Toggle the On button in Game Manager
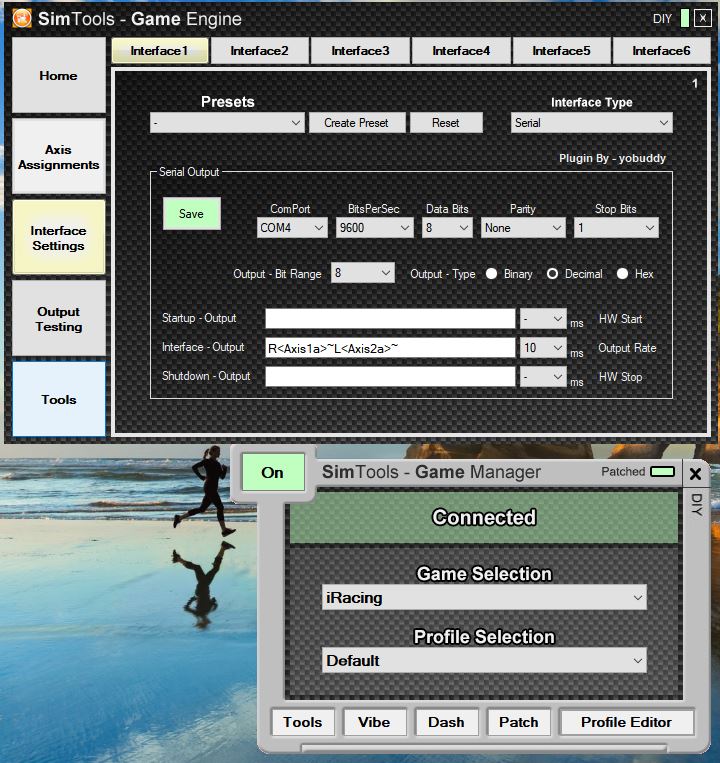 coord(273,472)
